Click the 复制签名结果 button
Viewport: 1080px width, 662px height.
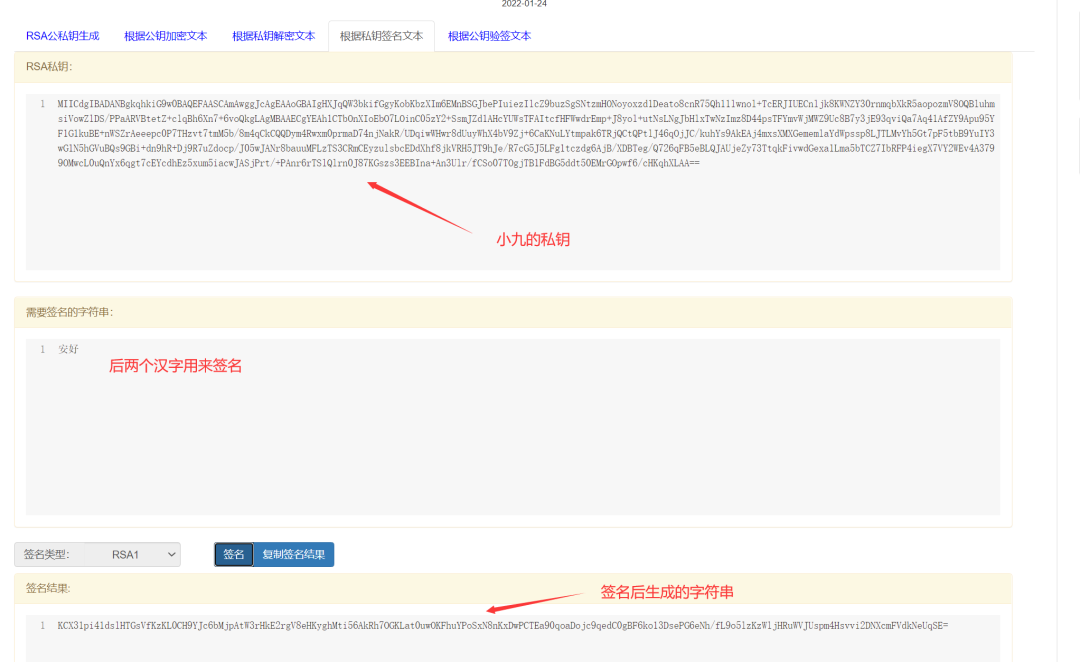click(x=293, y=555)
